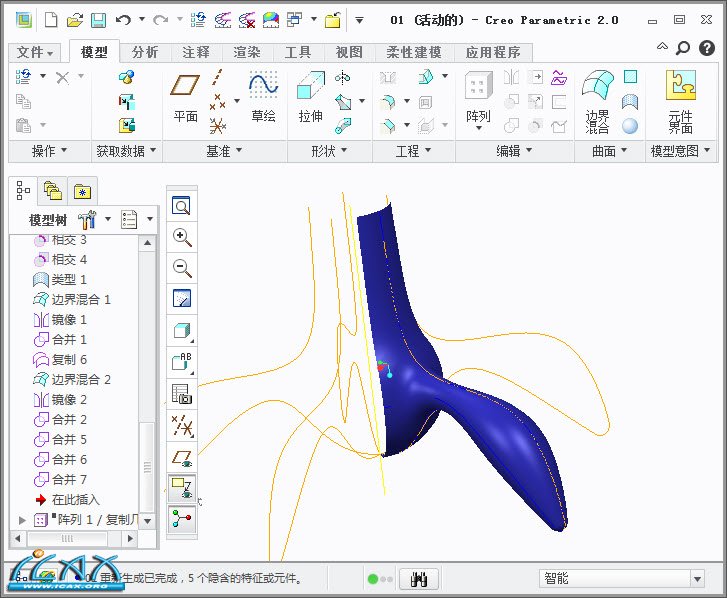Viewport: 727px width, 598px height.
Task: Click the Zoom In magnifier icon
Action: click(182, 237)
